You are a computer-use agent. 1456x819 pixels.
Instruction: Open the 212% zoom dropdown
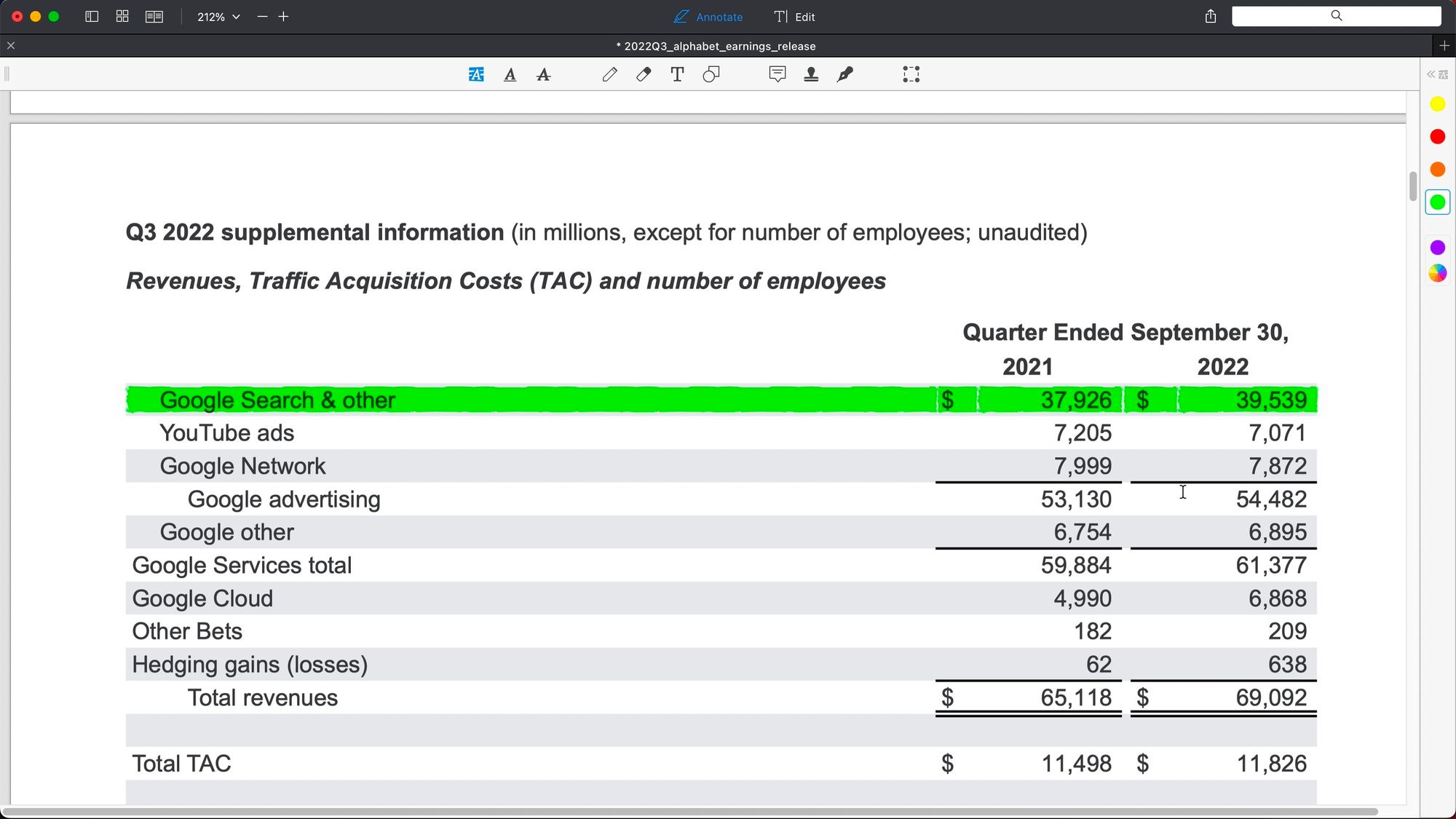(218, 16)
